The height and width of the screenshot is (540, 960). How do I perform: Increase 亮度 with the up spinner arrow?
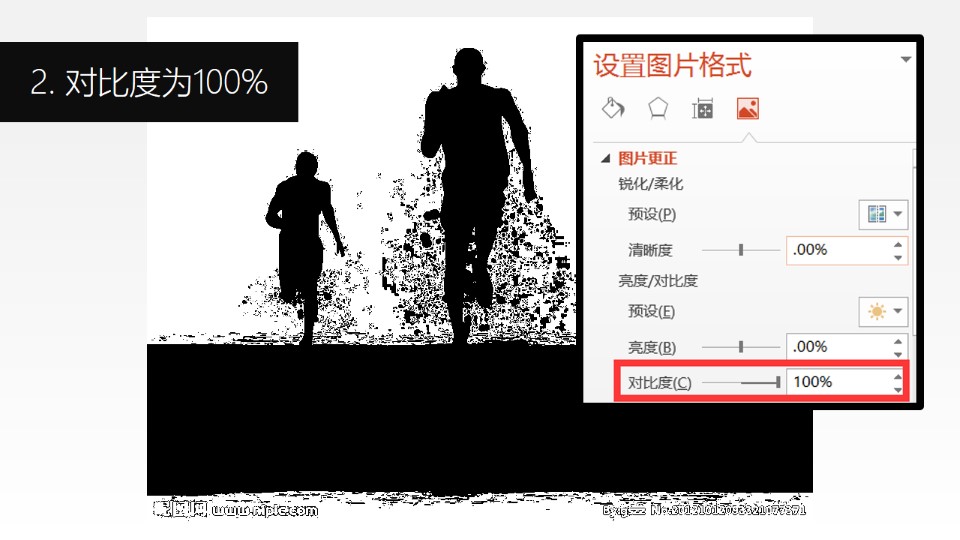898,341
